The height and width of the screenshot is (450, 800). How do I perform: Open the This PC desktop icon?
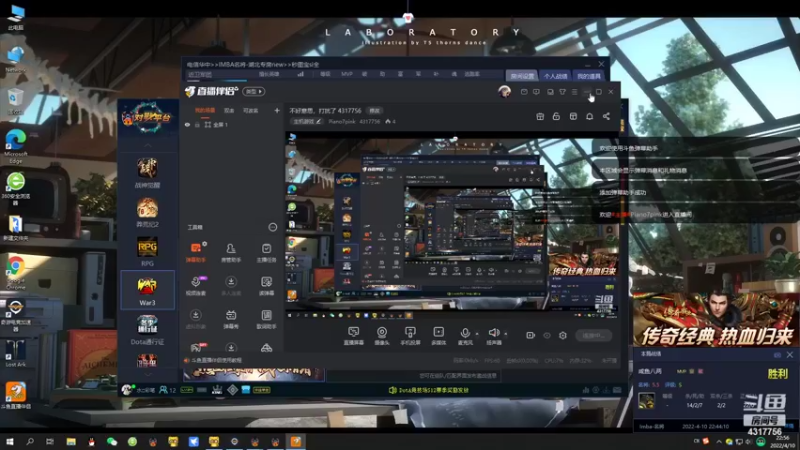16,17
